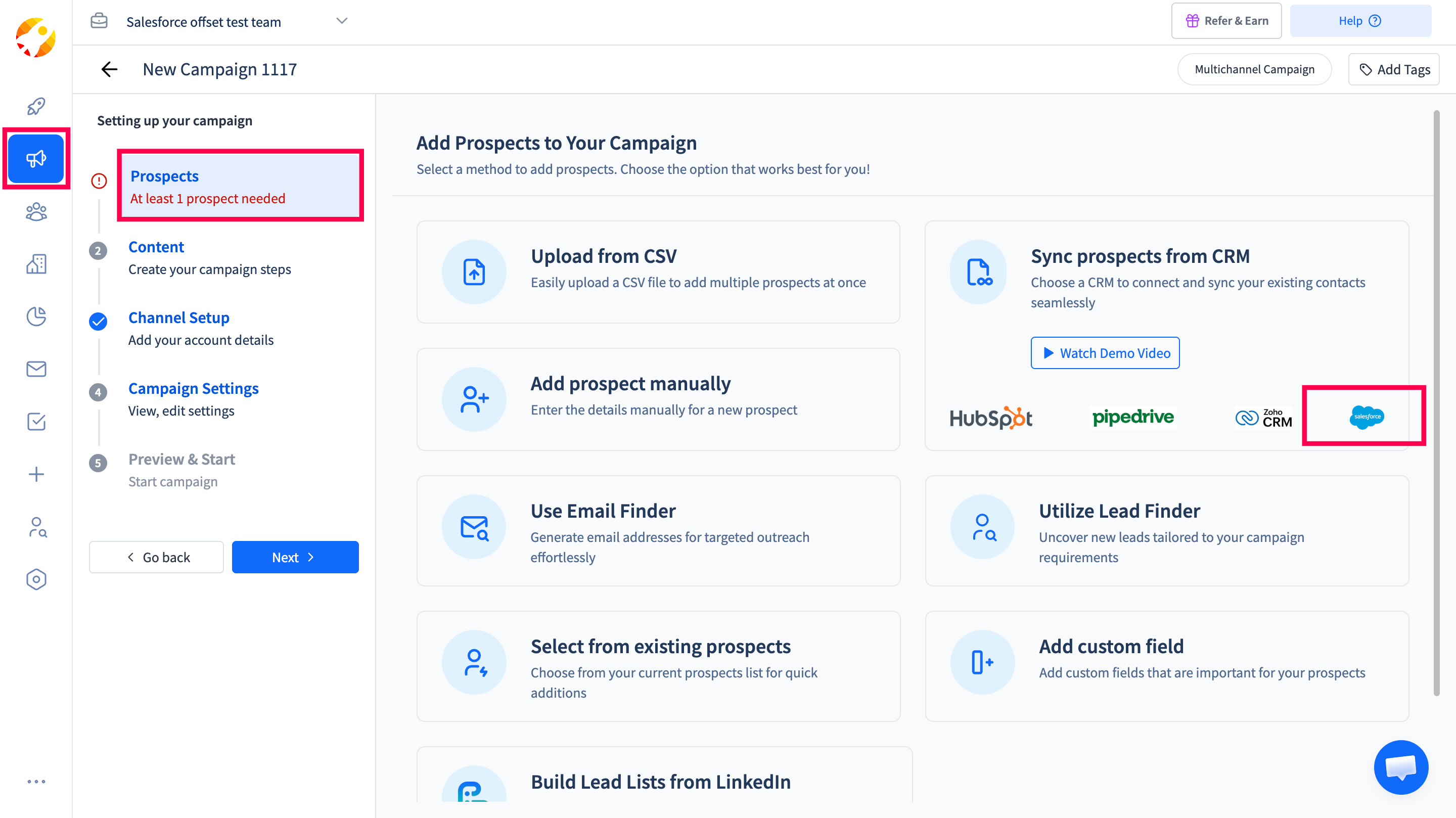The width and height of the screenshot is (1456, 818).
Task: Click the back arrow beside campaign name
Action: [x=109, y=70]
